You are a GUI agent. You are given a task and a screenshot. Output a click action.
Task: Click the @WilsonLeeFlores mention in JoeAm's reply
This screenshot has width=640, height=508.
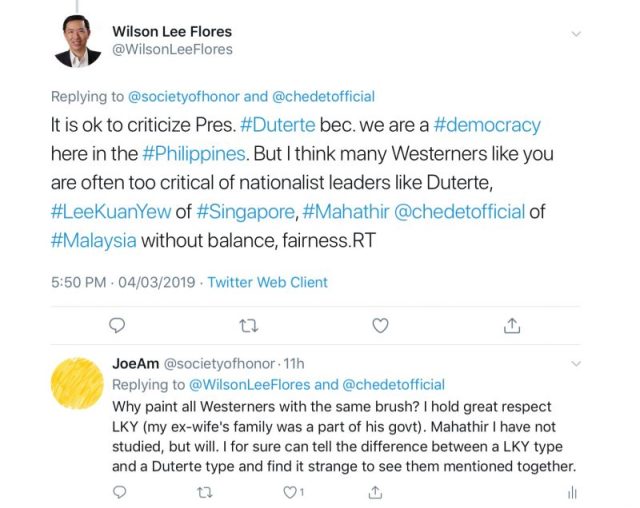pyautogui.click(x=249, y=384)
